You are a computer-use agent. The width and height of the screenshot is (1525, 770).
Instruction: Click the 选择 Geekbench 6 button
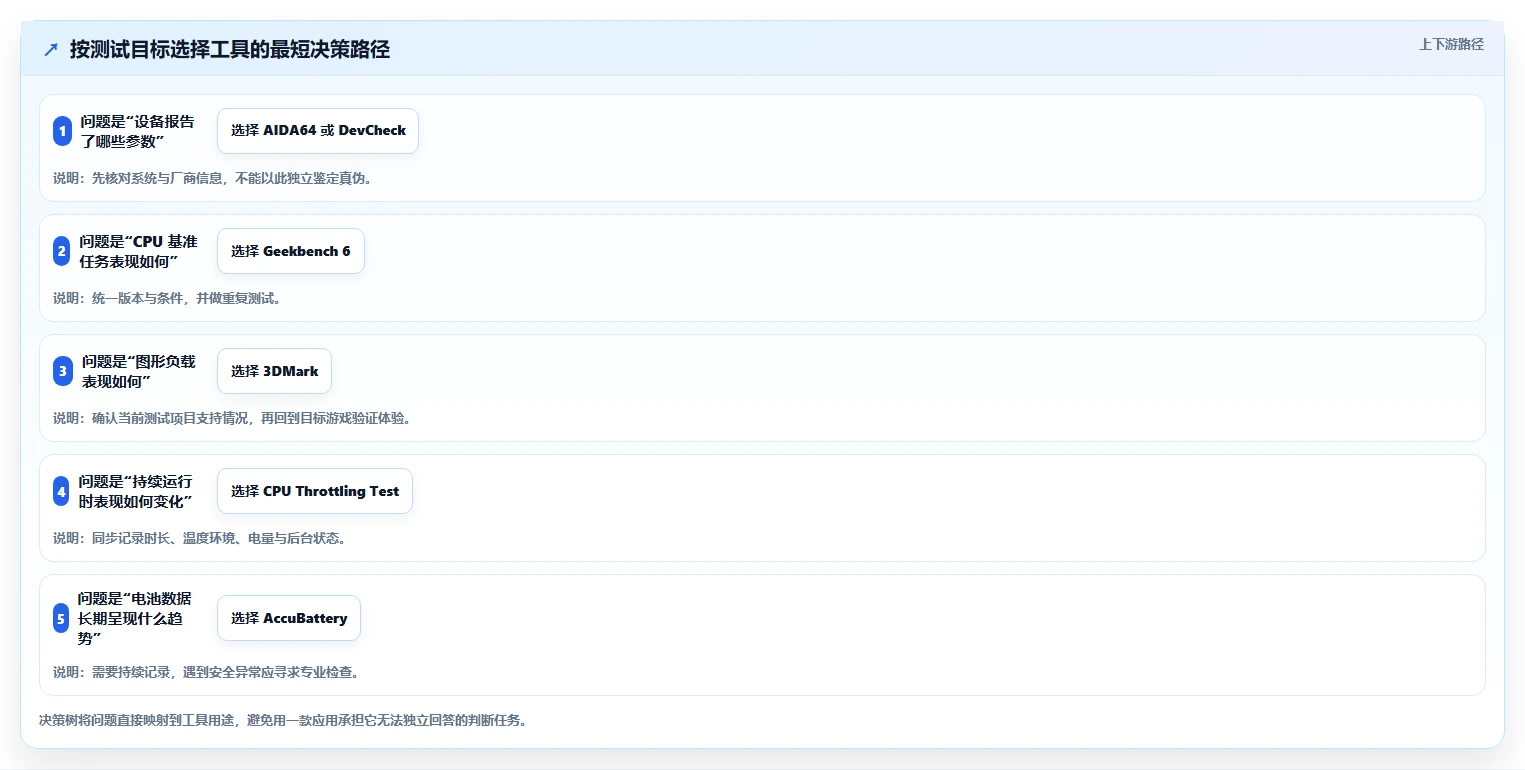click(x=291, y=251)
